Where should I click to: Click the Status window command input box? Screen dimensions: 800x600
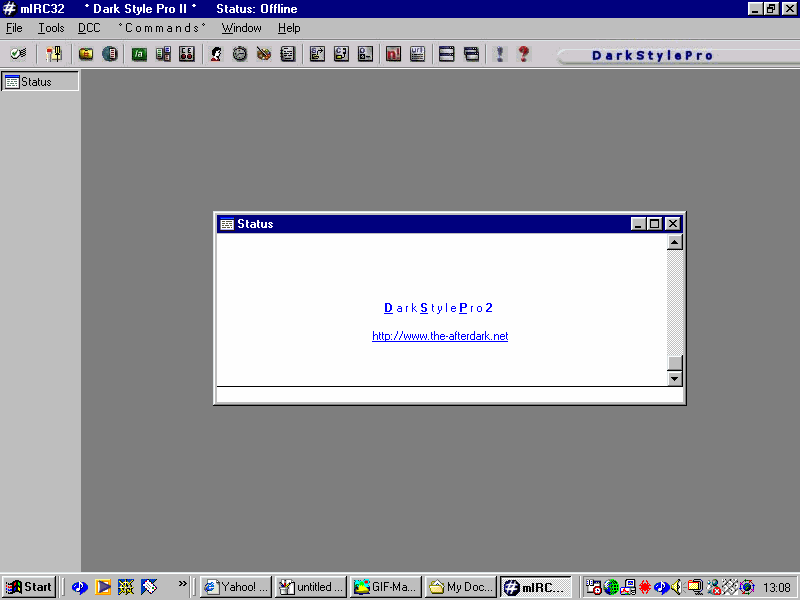pyautogui.click(x=449, y=395)
